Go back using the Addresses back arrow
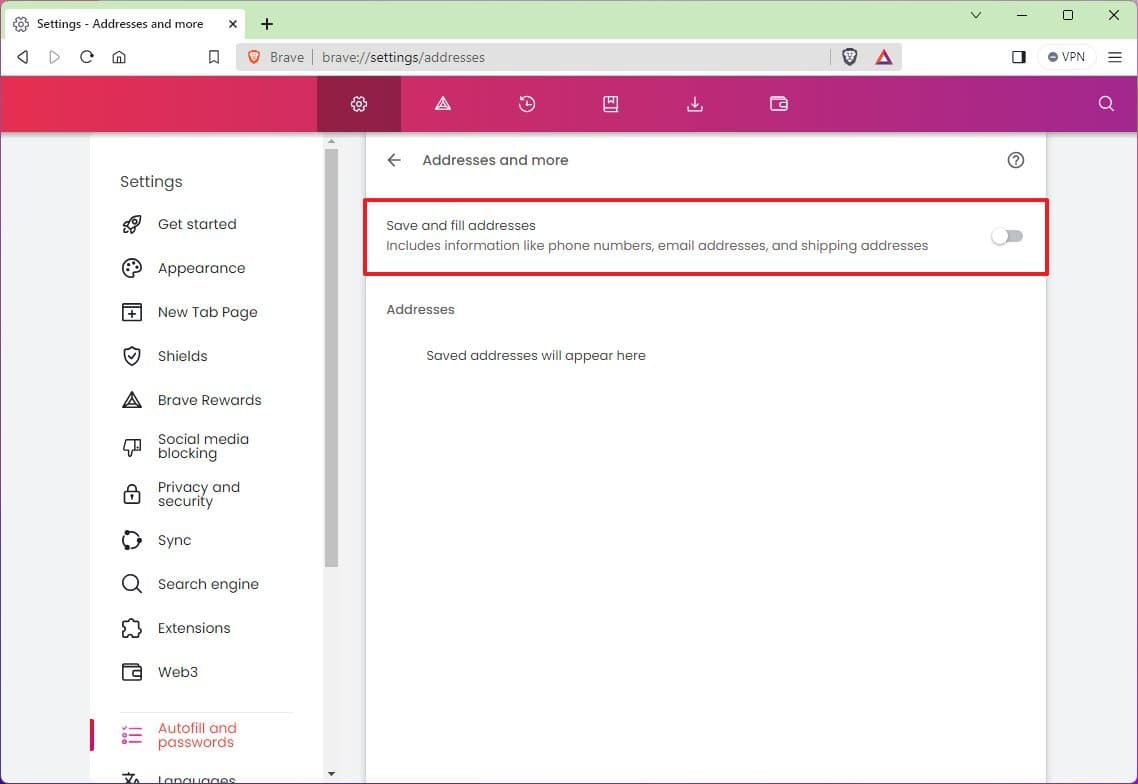 tap(394, 160)
